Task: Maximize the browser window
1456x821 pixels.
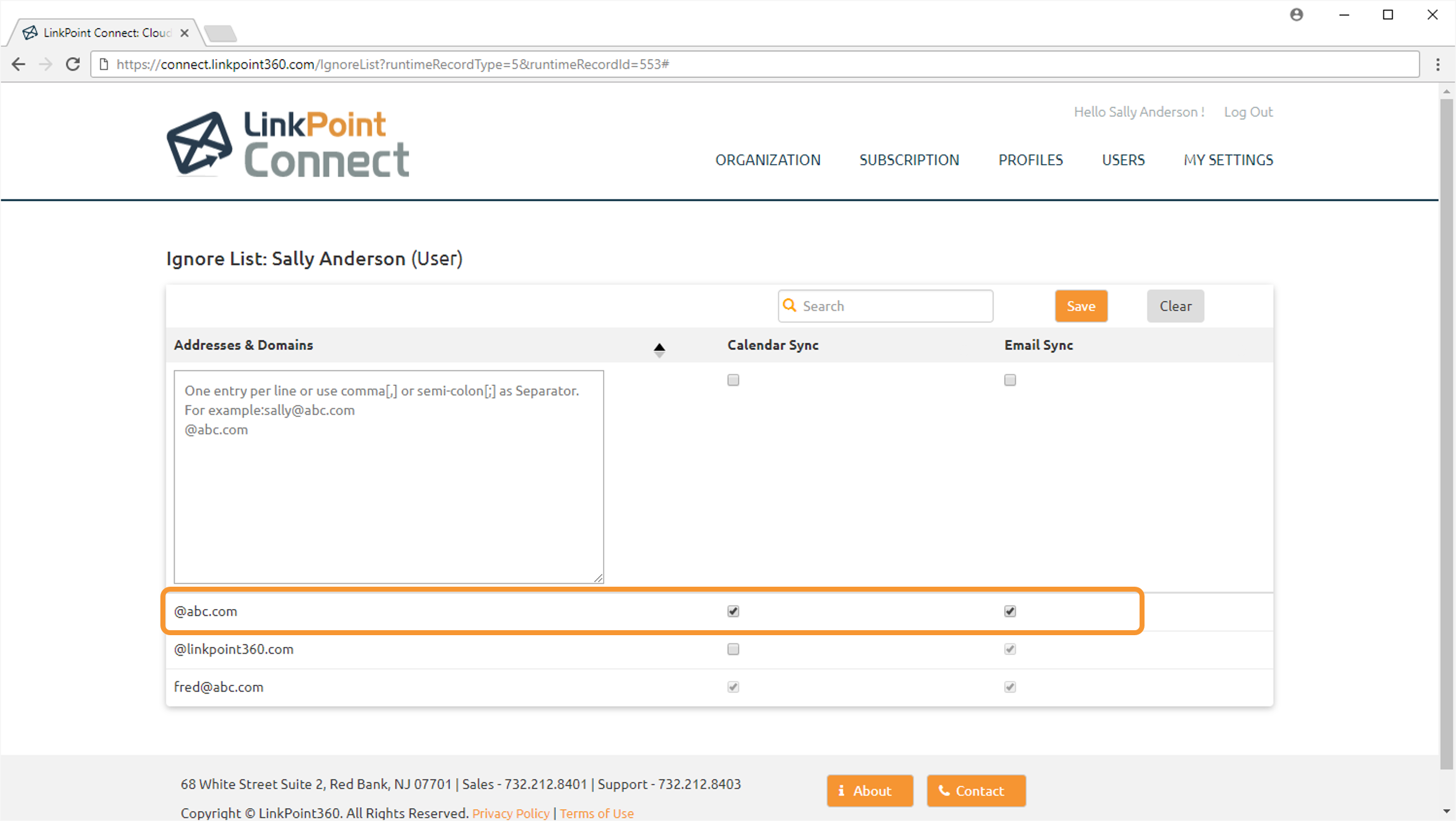Action: (x=1388, y=14)
